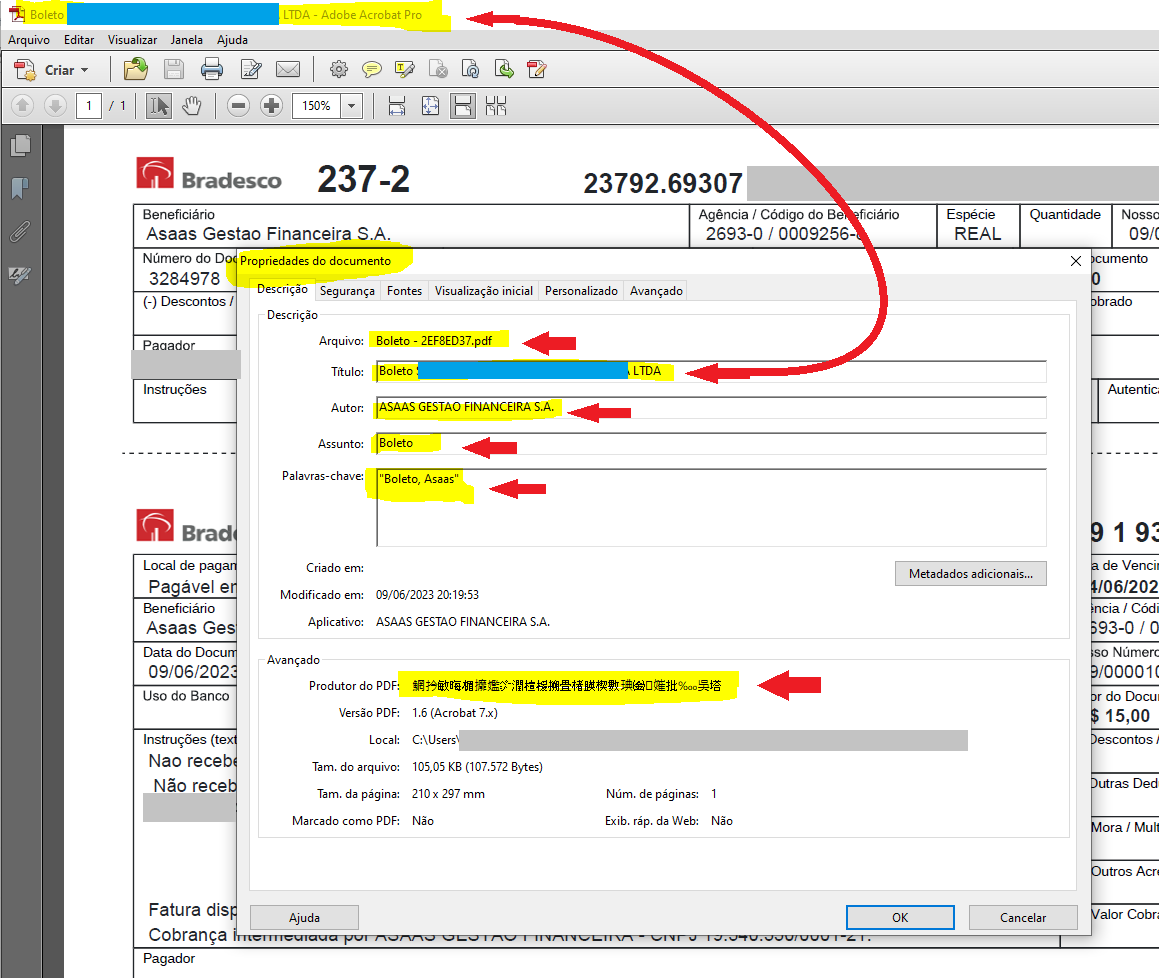The height and width of the screenshot is (978, 1159).
Task: Open page thumbnails side panel
Action: (21, 146)
